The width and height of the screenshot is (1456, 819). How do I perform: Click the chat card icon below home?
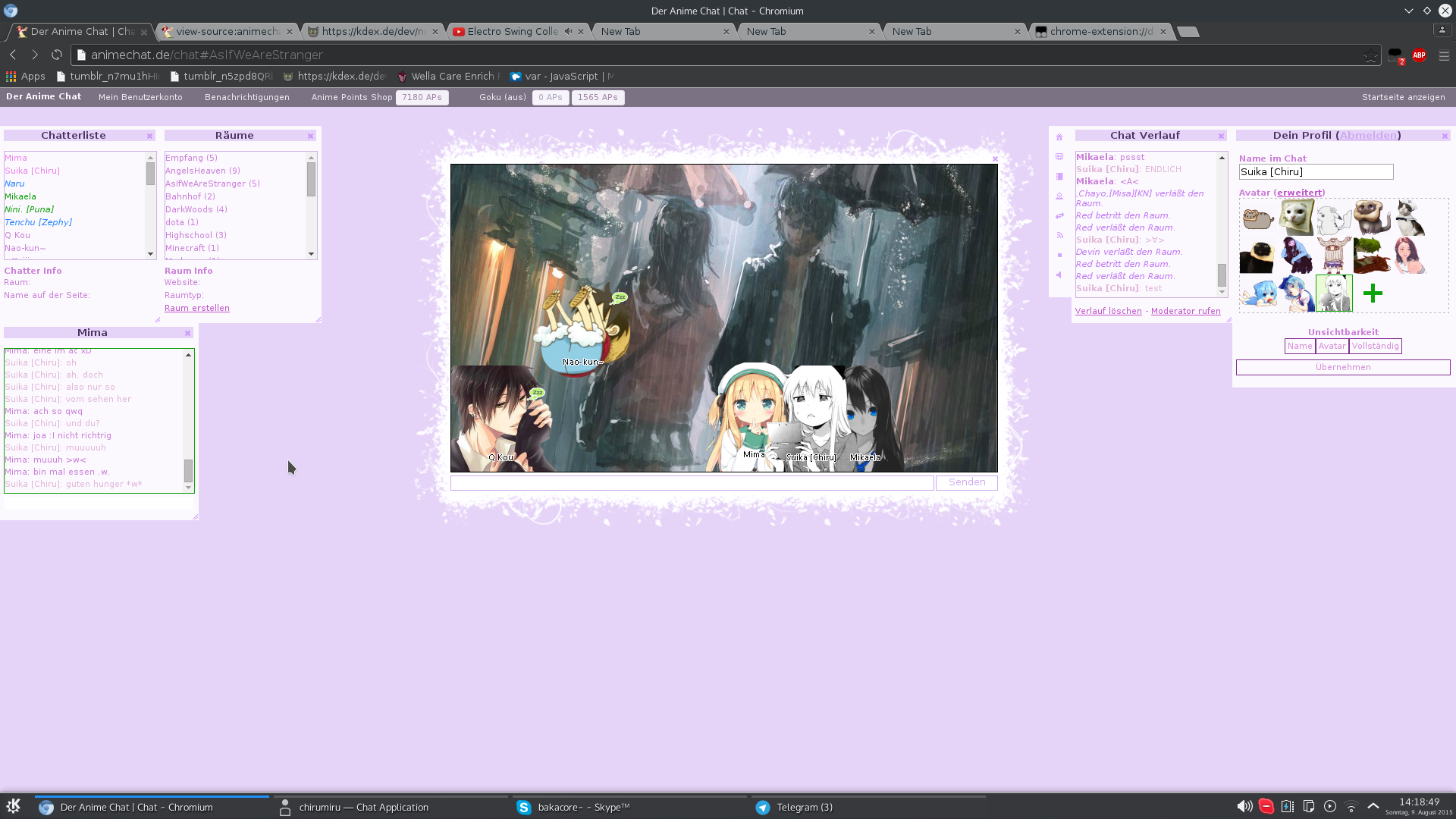click(1059, 157)
